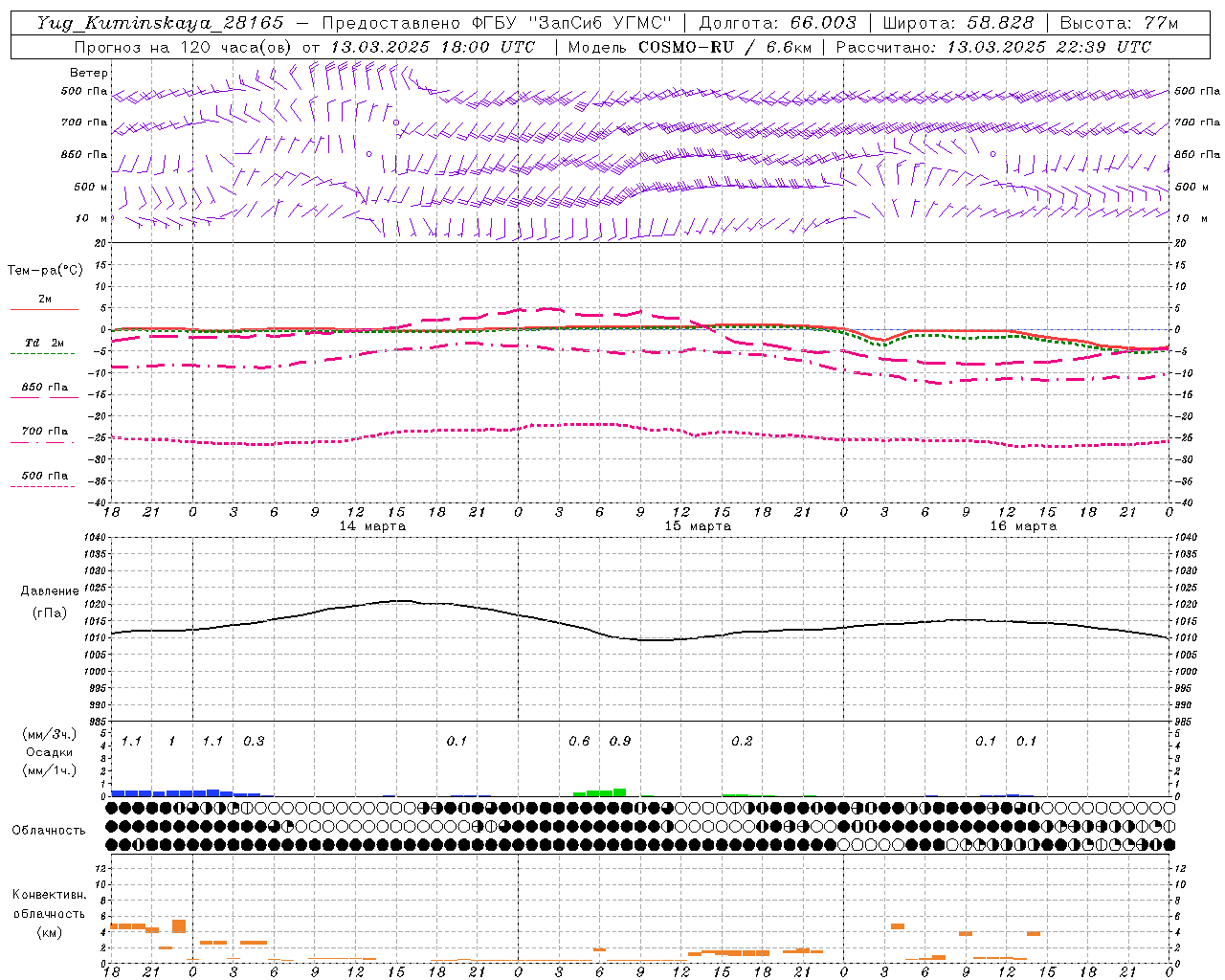Click the (км) convective cloud unit label

pyautogui.click(x=49, y=932)
